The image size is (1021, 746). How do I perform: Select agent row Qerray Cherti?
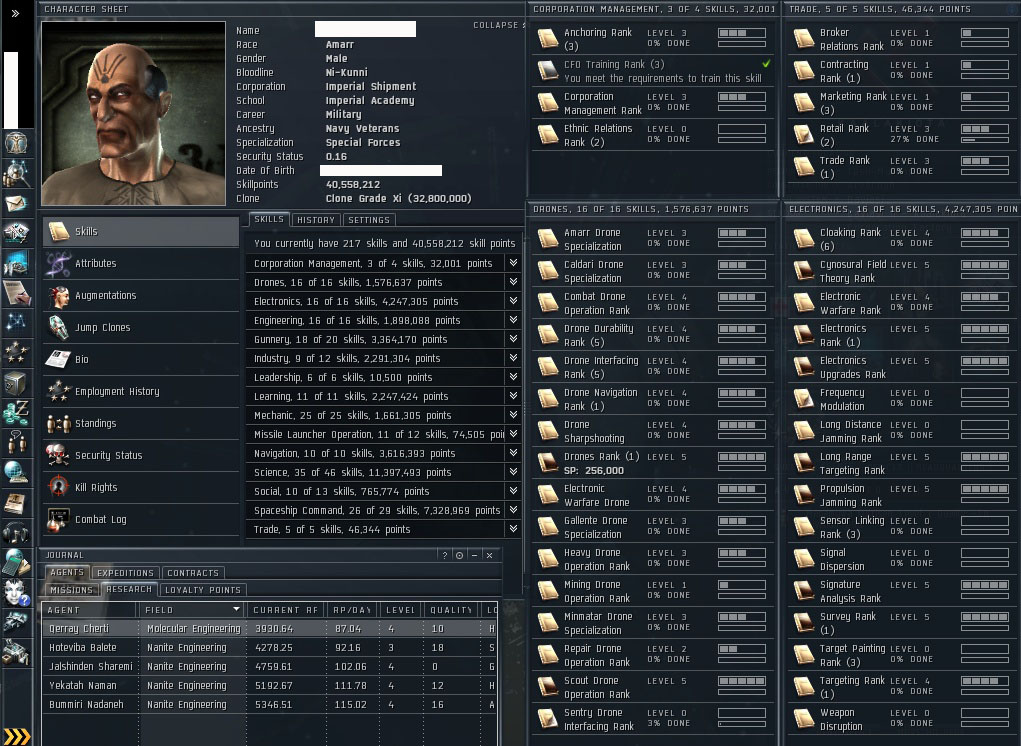pyautogui.click(x=270, y=628)
